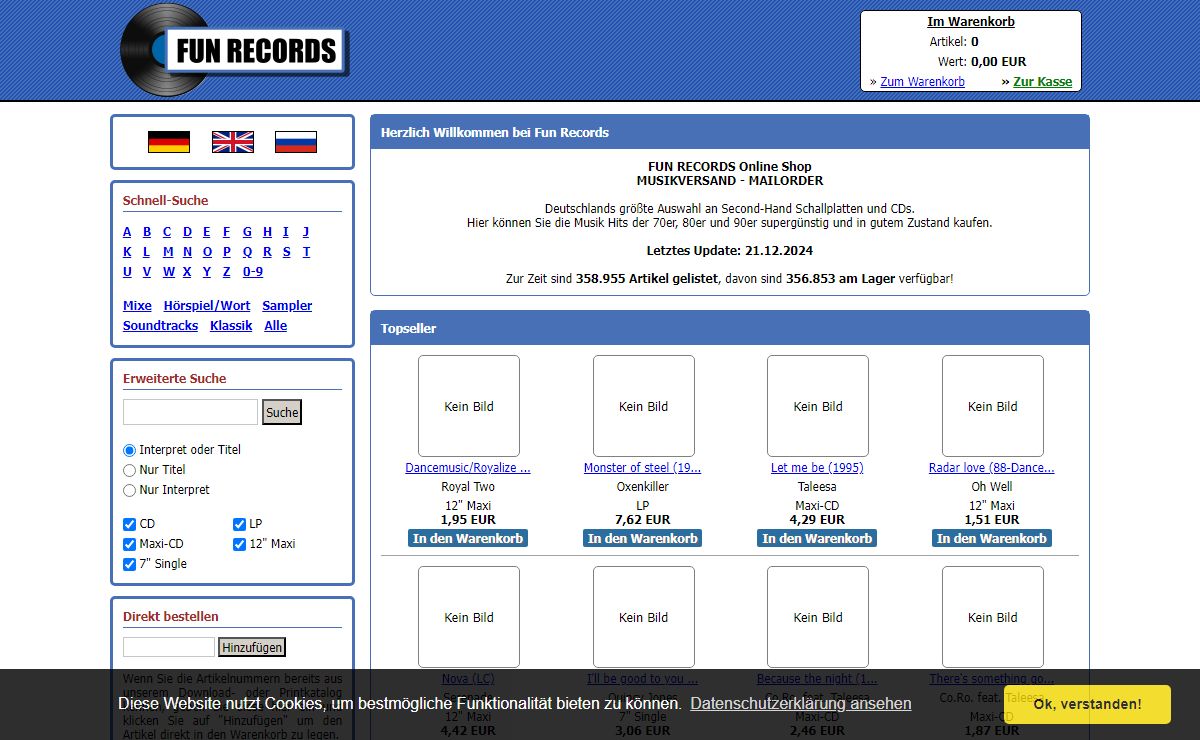1200x740 pixels.
Task: Open the Sampler category link
Action: point(287,306)
